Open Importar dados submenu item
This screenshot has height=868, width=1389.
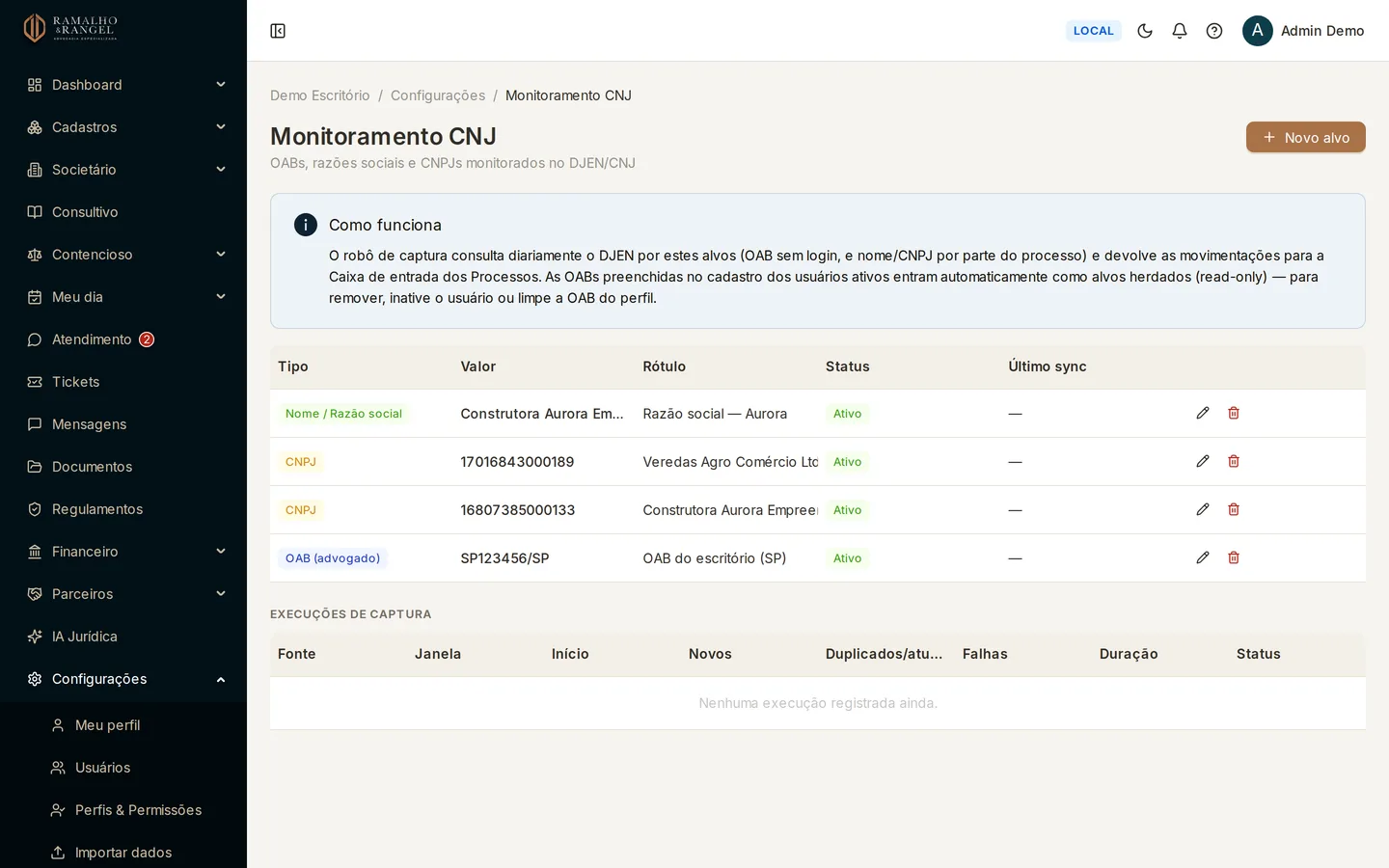123,853
